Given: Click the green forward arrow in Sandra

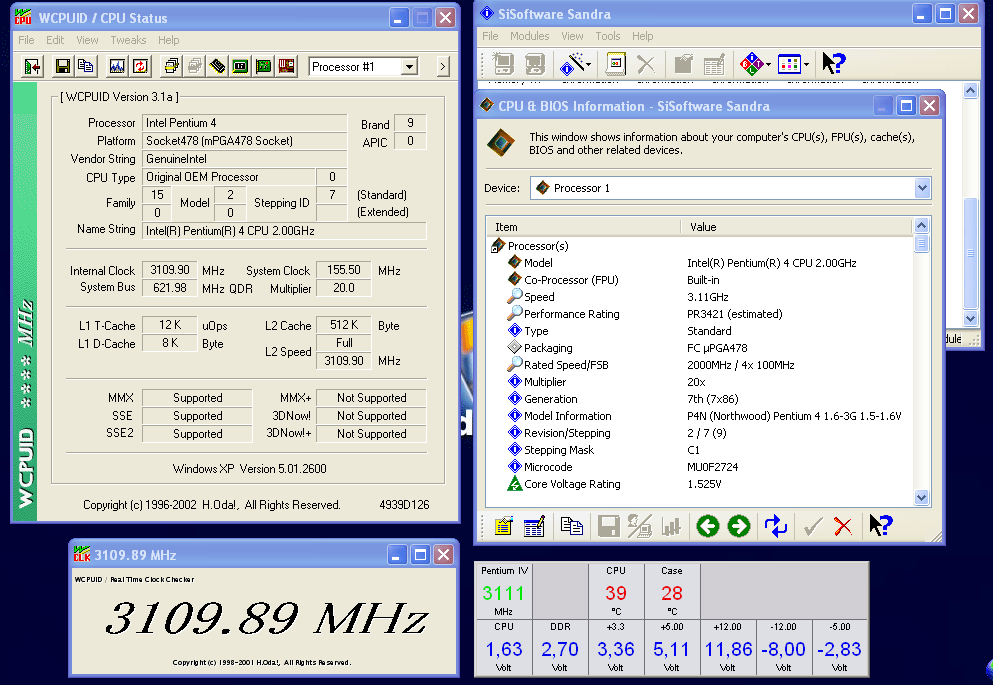Looking at the screenshot, I should 739,526.
